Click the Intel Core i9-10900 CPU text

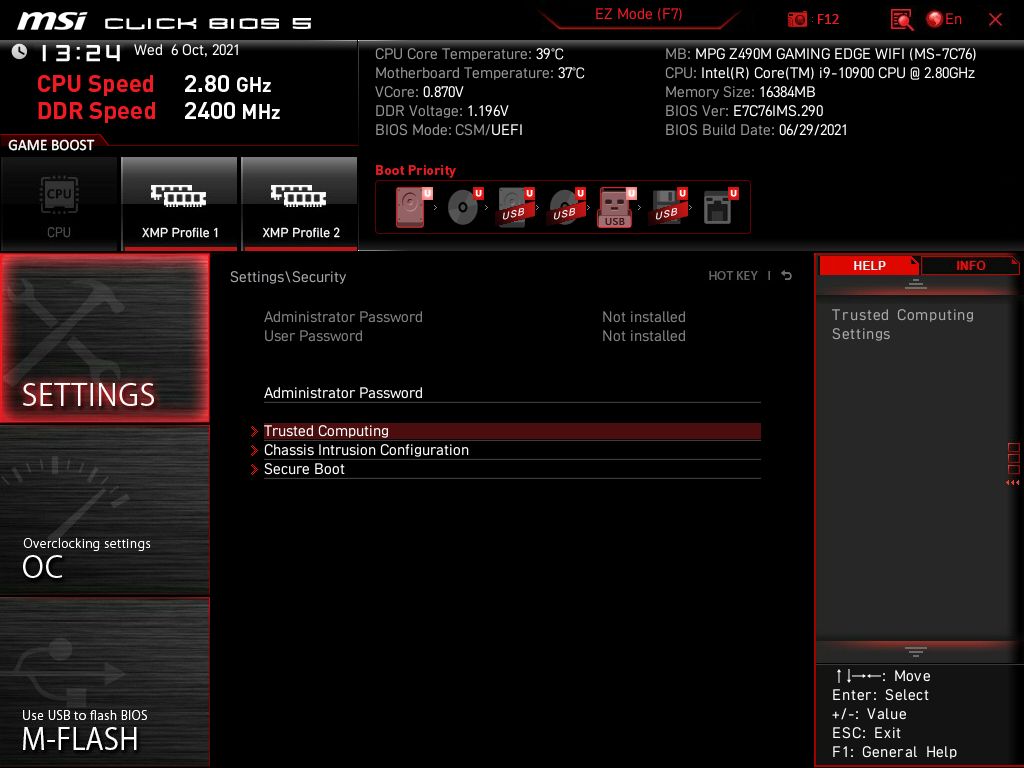pyautogui.click(x=838, y=73)
